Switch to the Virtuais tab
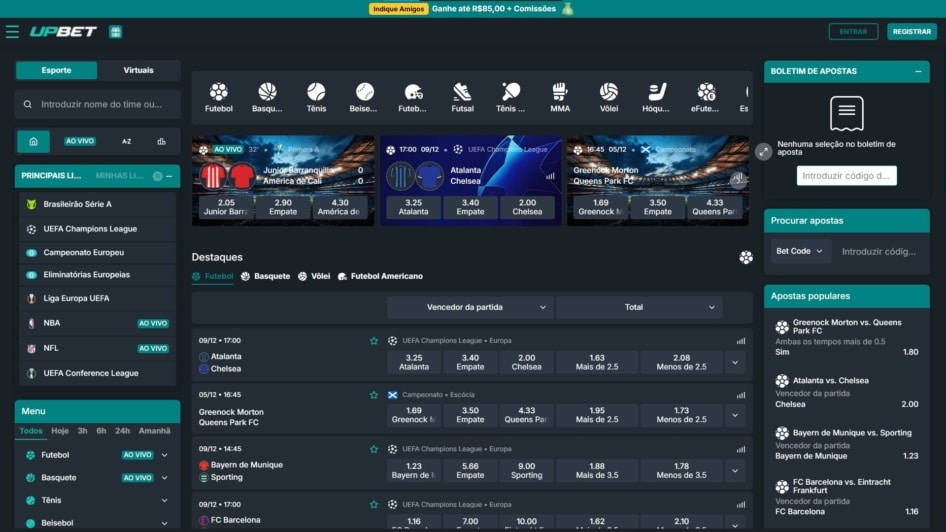 tap(138, 71)
